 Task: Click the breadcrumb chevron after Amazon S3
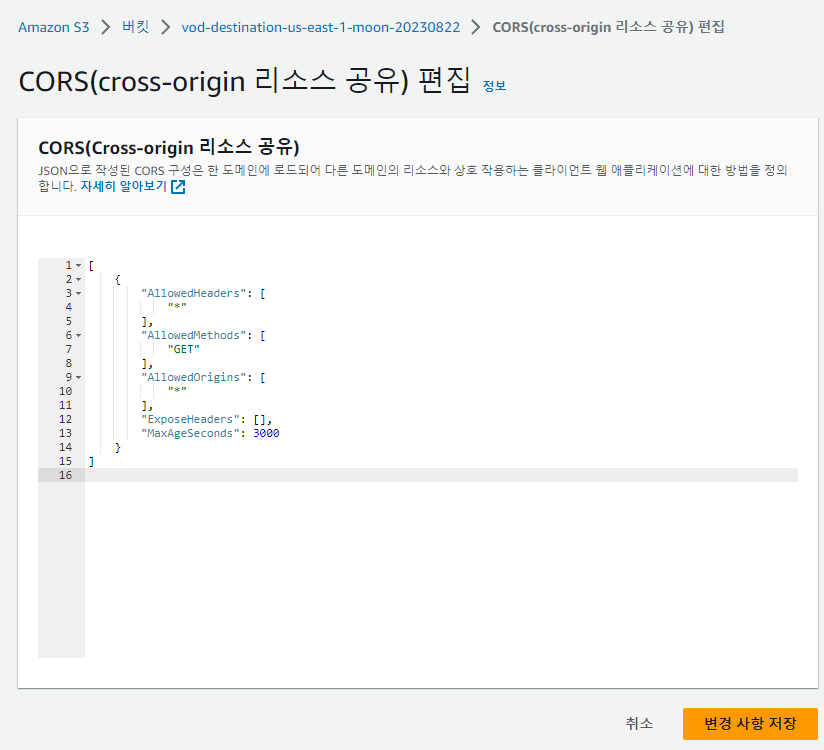106,27
